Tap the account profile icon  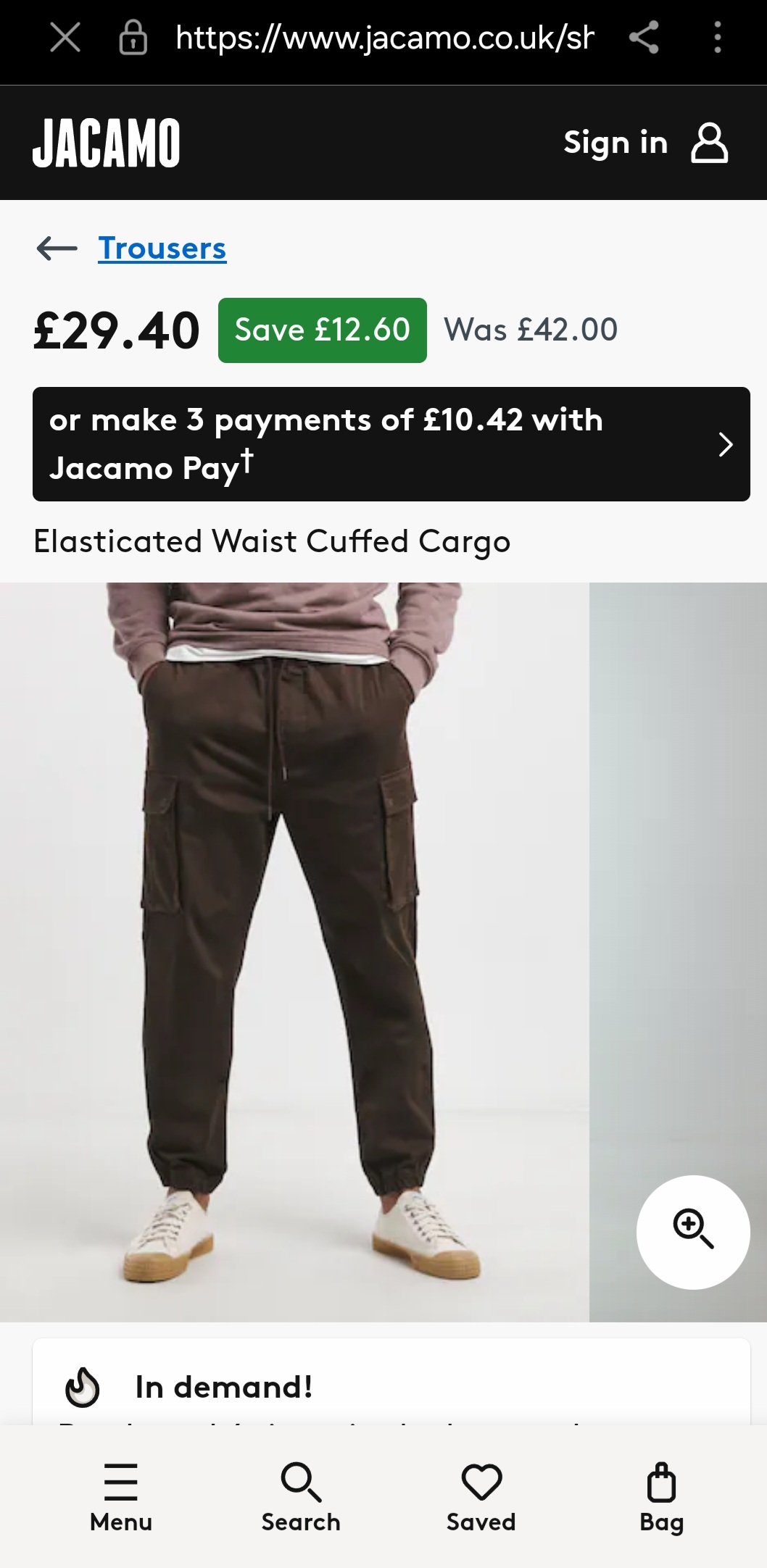[x=709, y=143]
